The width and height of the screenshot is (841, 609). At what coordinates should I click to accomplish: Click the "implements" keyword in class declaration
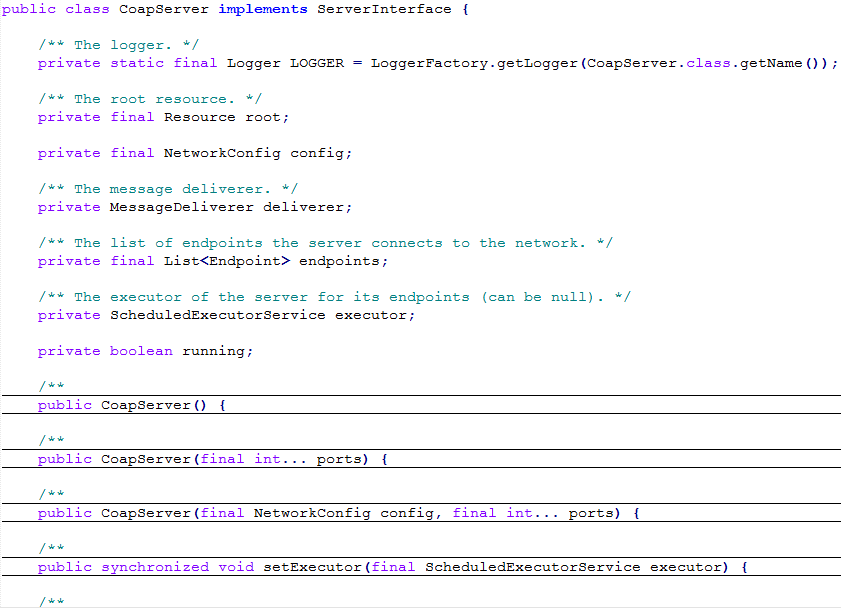click(263, 10)
